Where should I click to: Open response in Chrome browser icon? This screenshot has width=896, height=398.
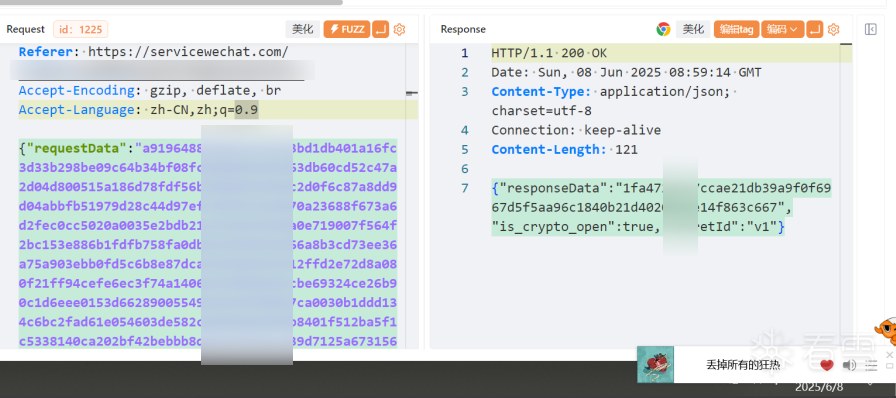click(663, 29)
